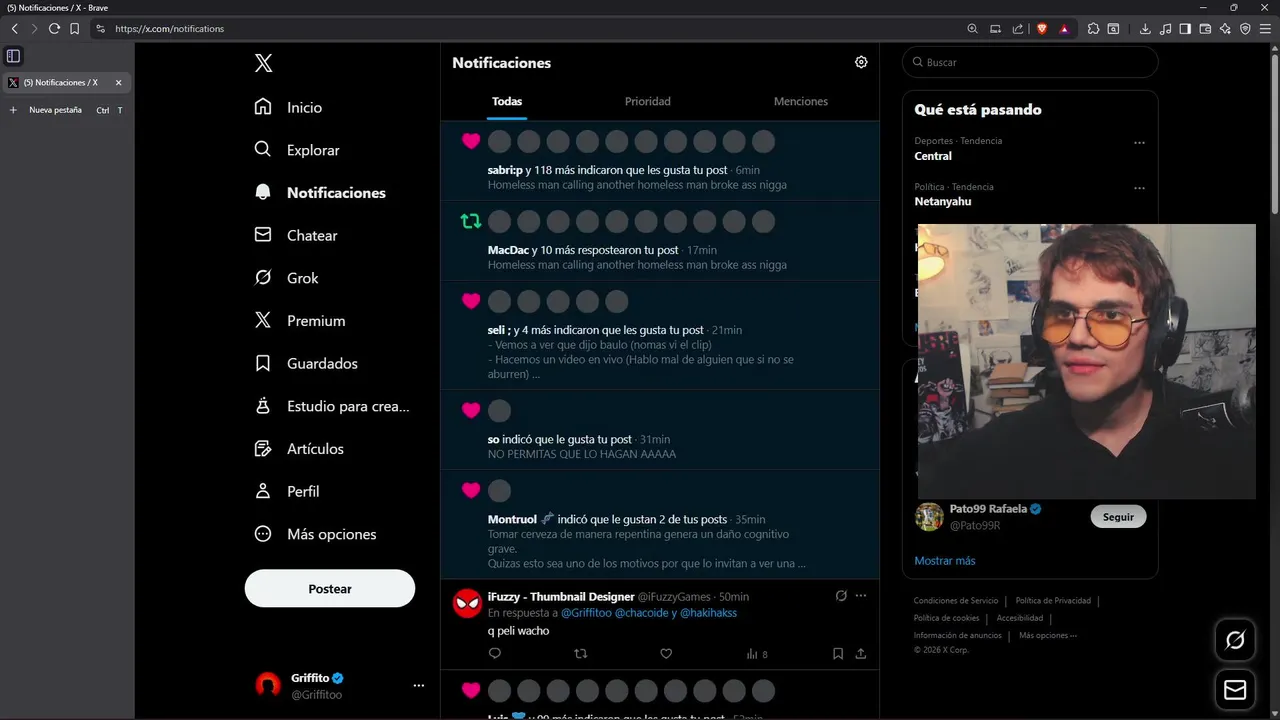Open options for Central trend
Screen dimensions: 1280x720
[x=1139, y=142]
